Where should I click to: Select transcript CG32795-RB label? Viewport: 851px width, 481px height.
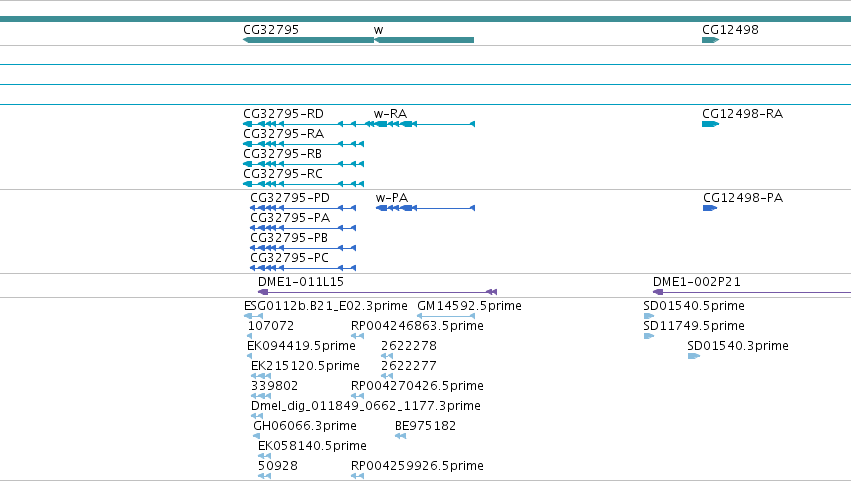tap(283, 154)
